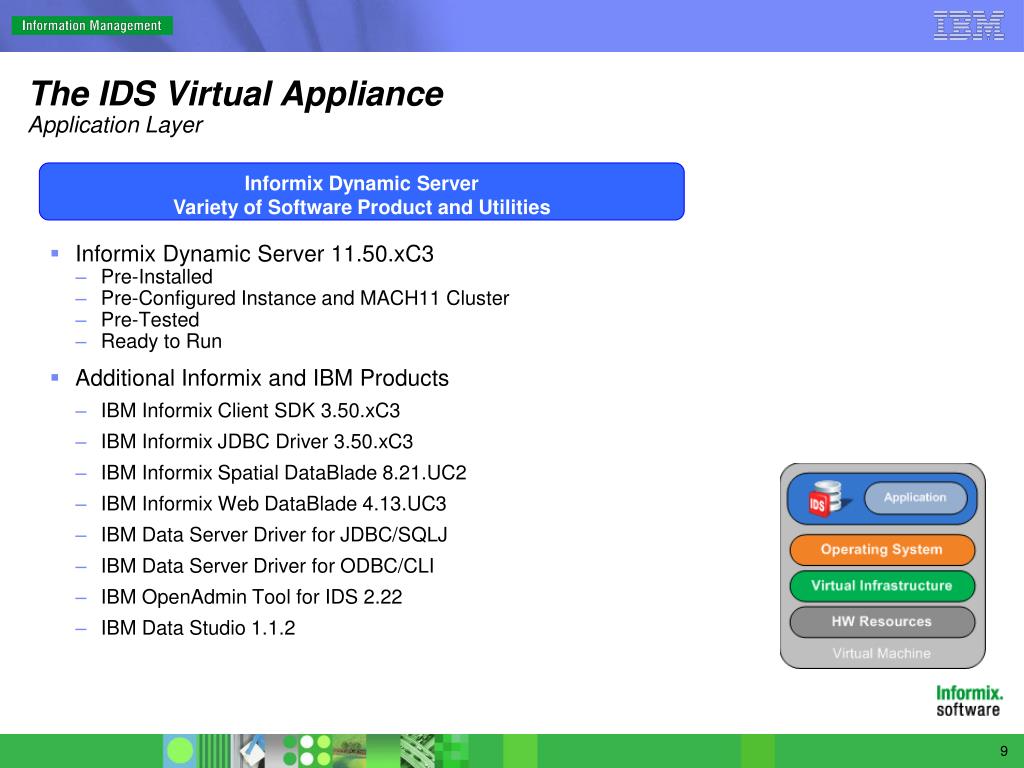Select Informix Dynamic Server 11.50.xC3 bullet
Image resolution: width=1024 pixels, height=768 pixels.
coord(254,253)
